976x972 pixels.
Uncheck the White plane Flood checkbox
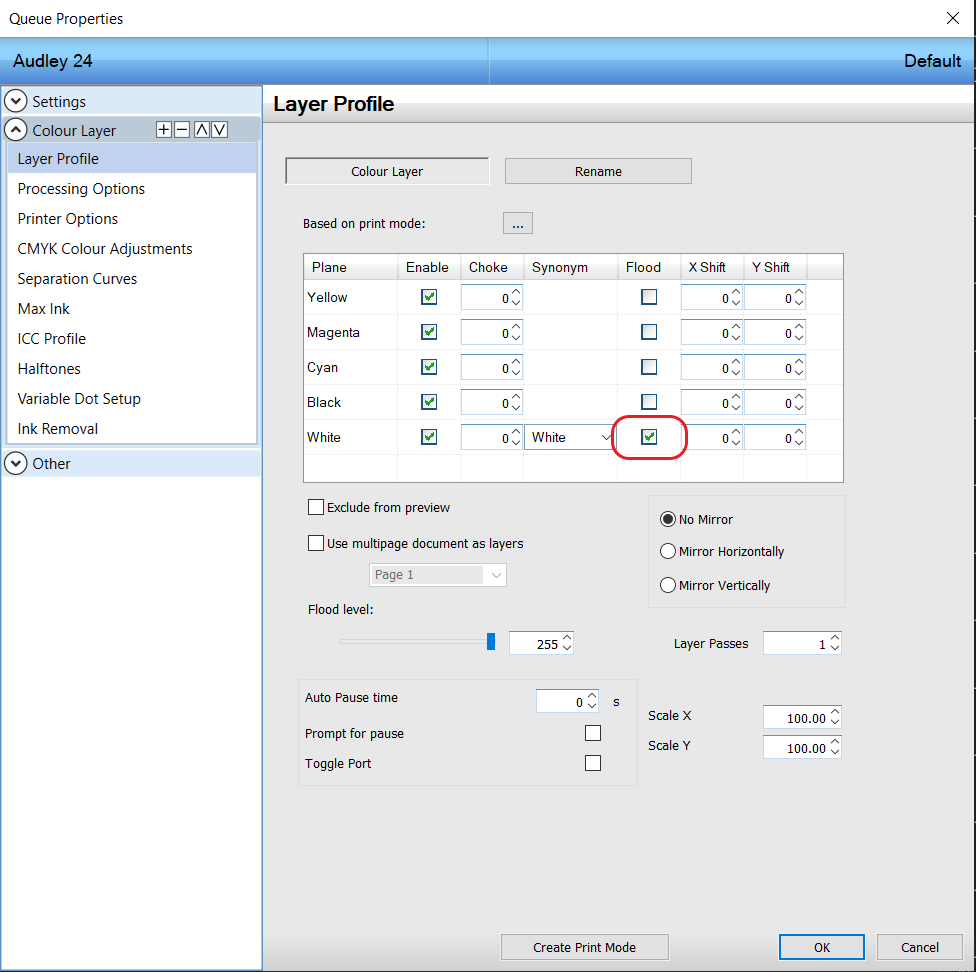click(x=649, y=437)
